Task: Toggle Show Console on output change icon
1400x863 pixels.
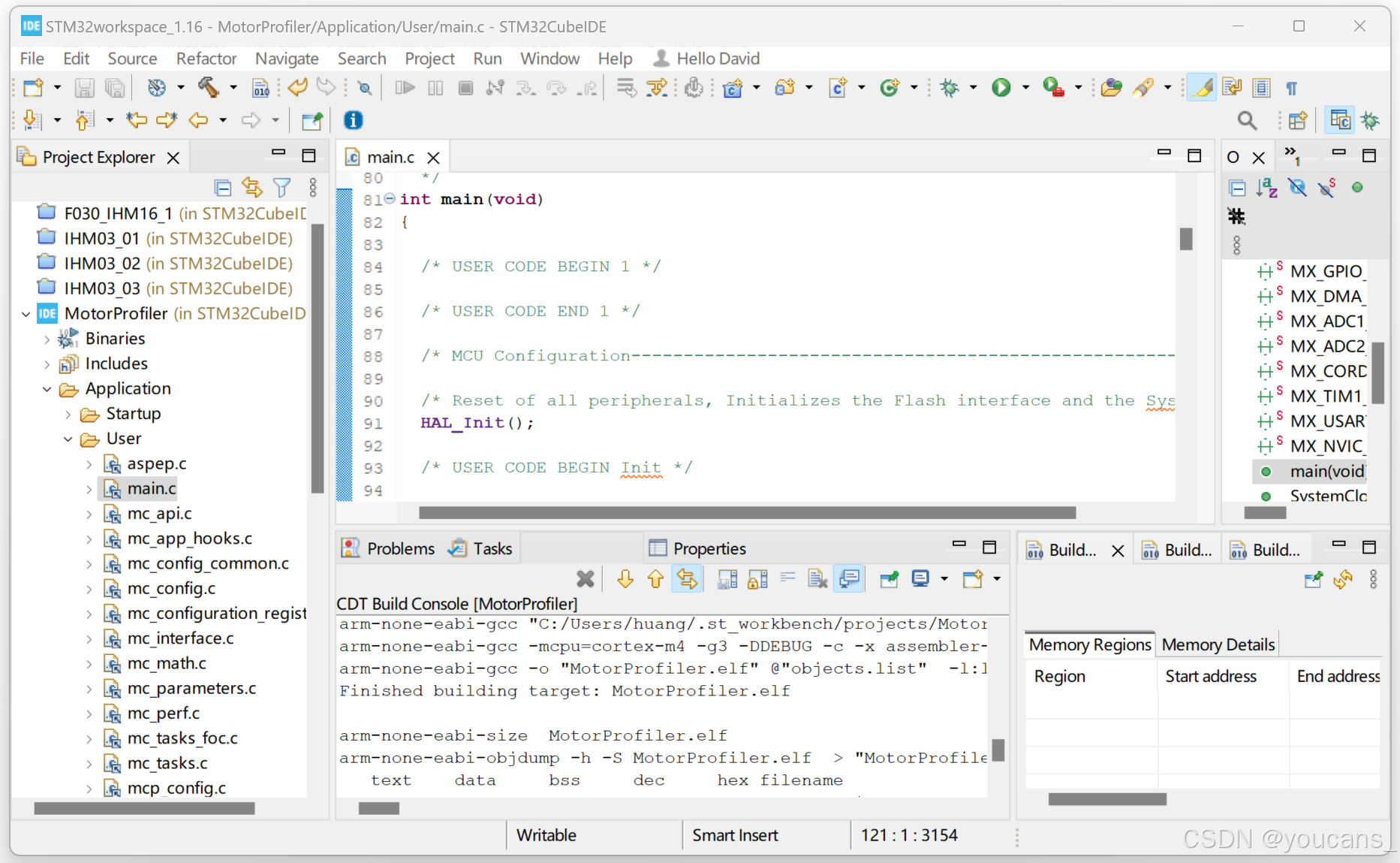Action: pos(848,579)
